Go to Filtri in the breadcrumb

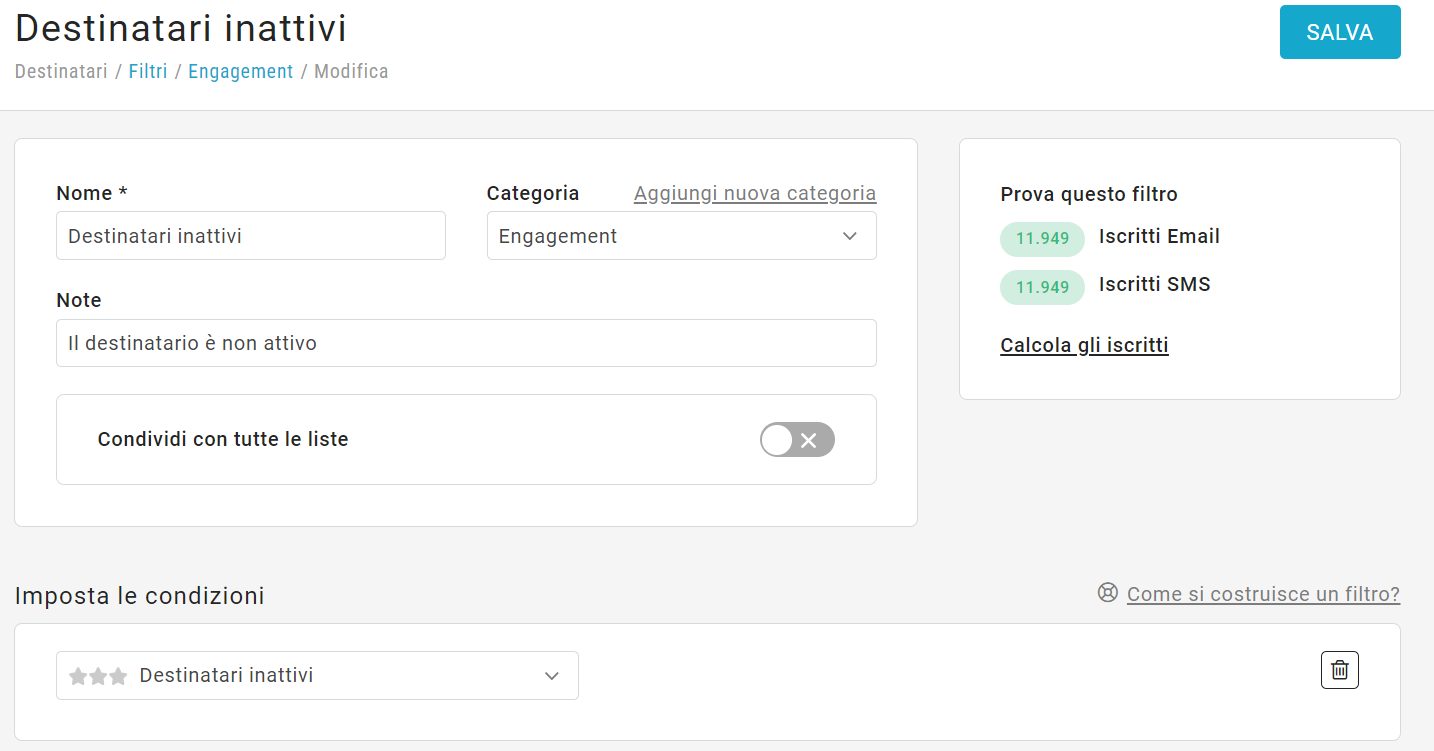(x=148, y=72)
